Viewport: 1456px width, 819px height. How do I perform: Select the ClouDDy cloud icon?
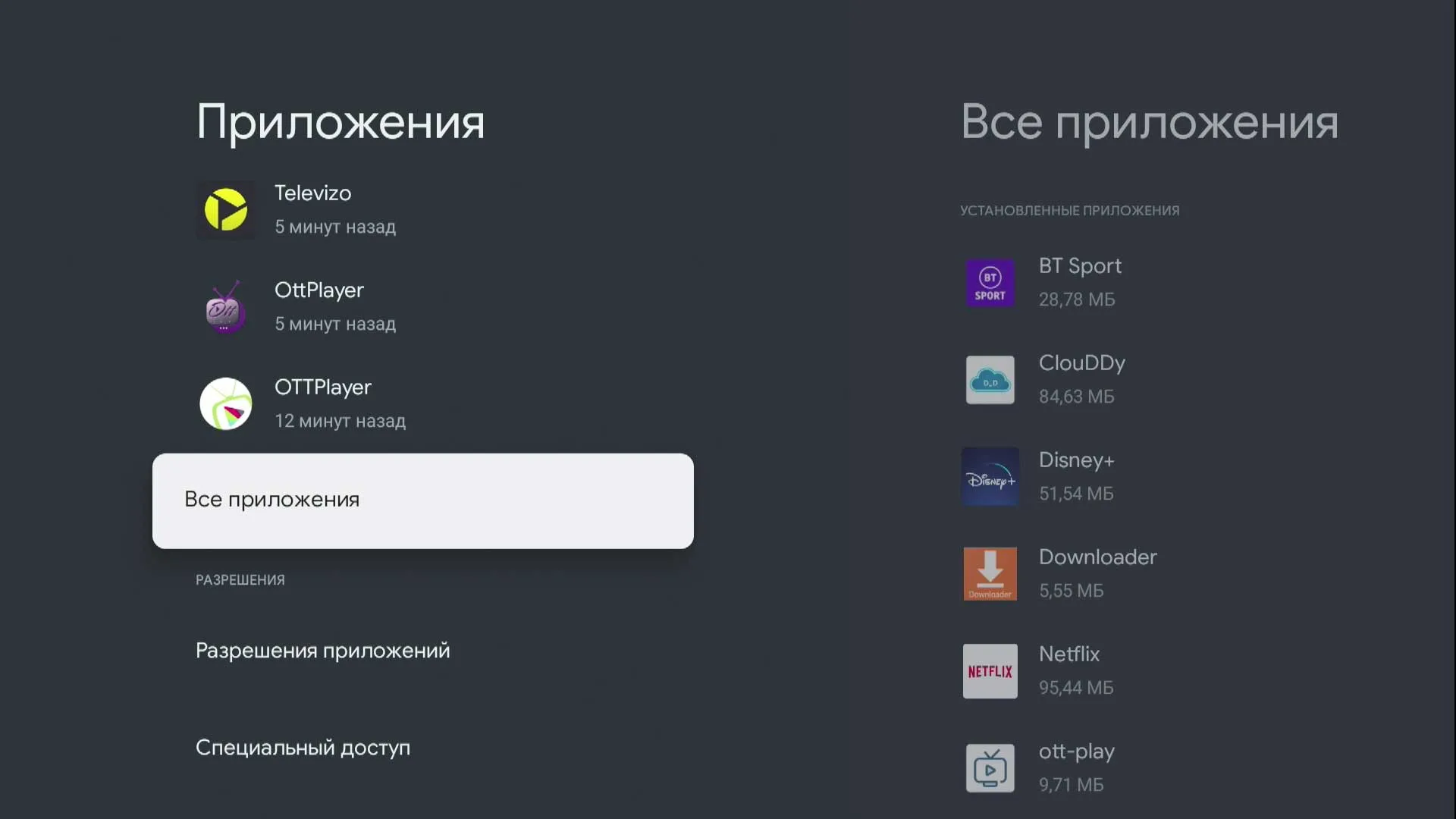(990, 379)
